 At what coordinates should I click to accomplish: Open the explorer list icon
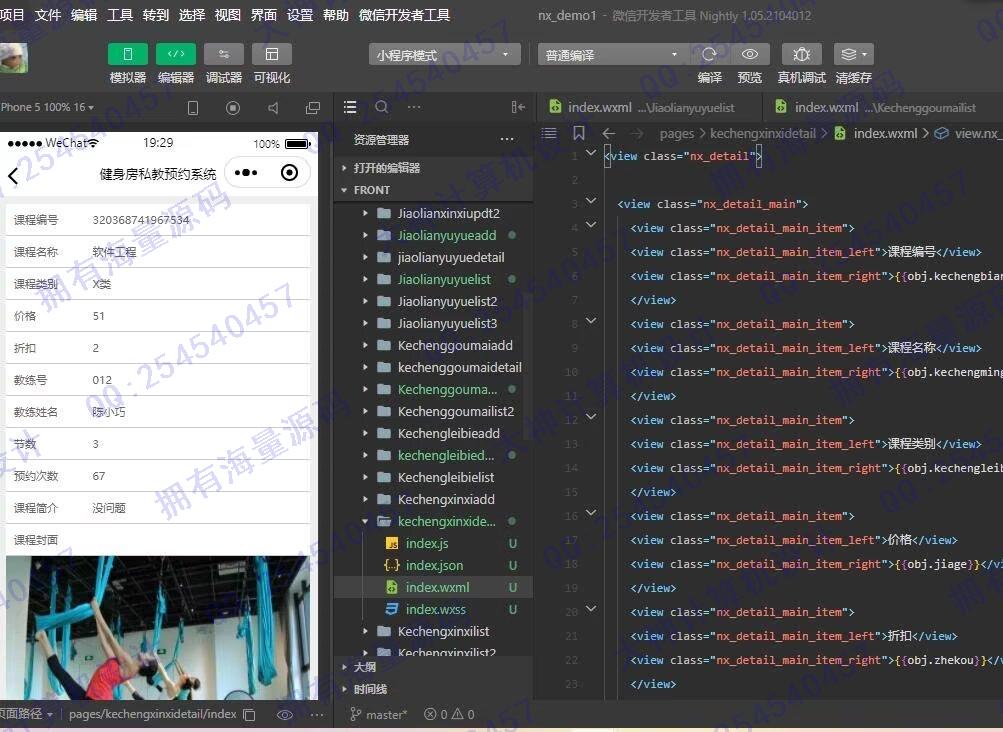[x=350, y=107]
